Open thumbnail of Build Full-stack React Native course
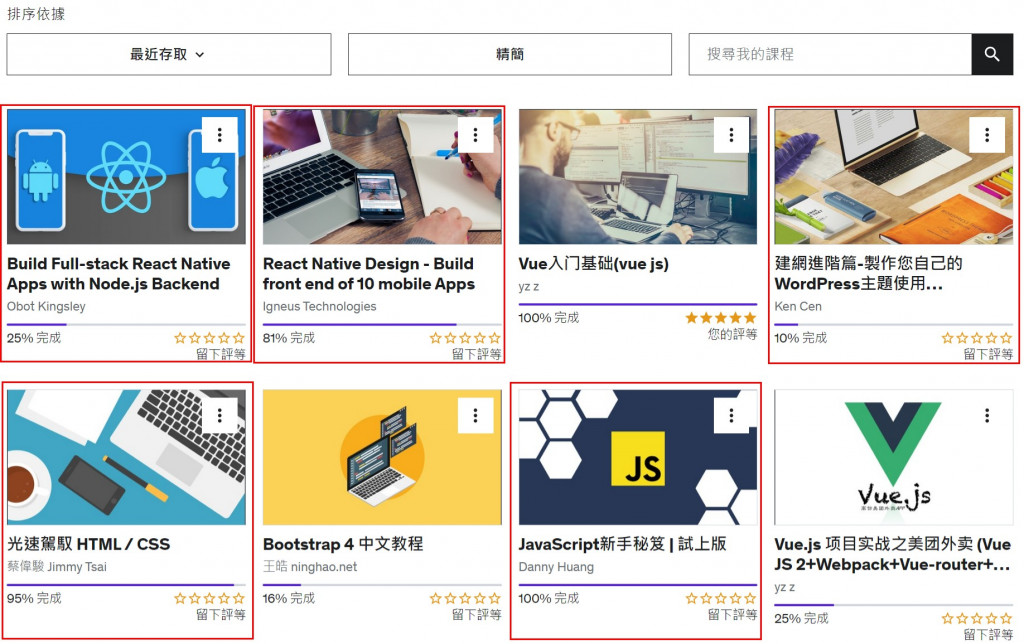This screenshot has height=644, width=1024. coord(126,176)
